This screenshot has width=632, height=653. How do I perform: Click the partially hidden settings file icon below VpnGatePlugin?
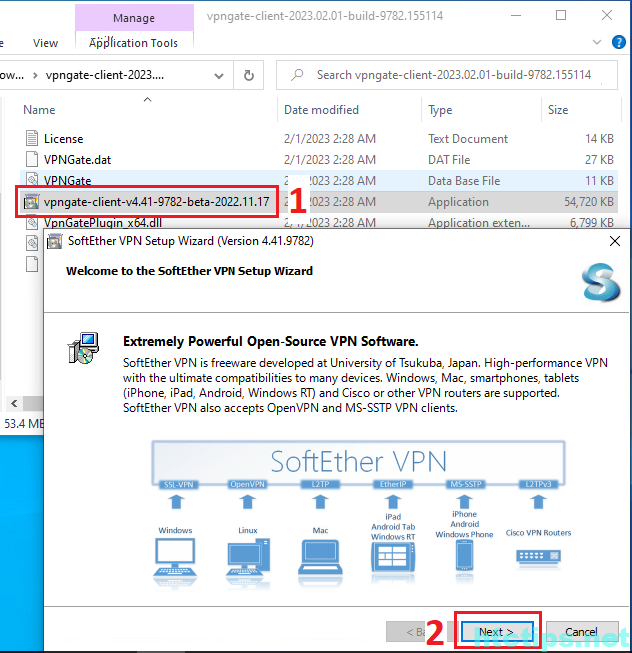point(32,242)
